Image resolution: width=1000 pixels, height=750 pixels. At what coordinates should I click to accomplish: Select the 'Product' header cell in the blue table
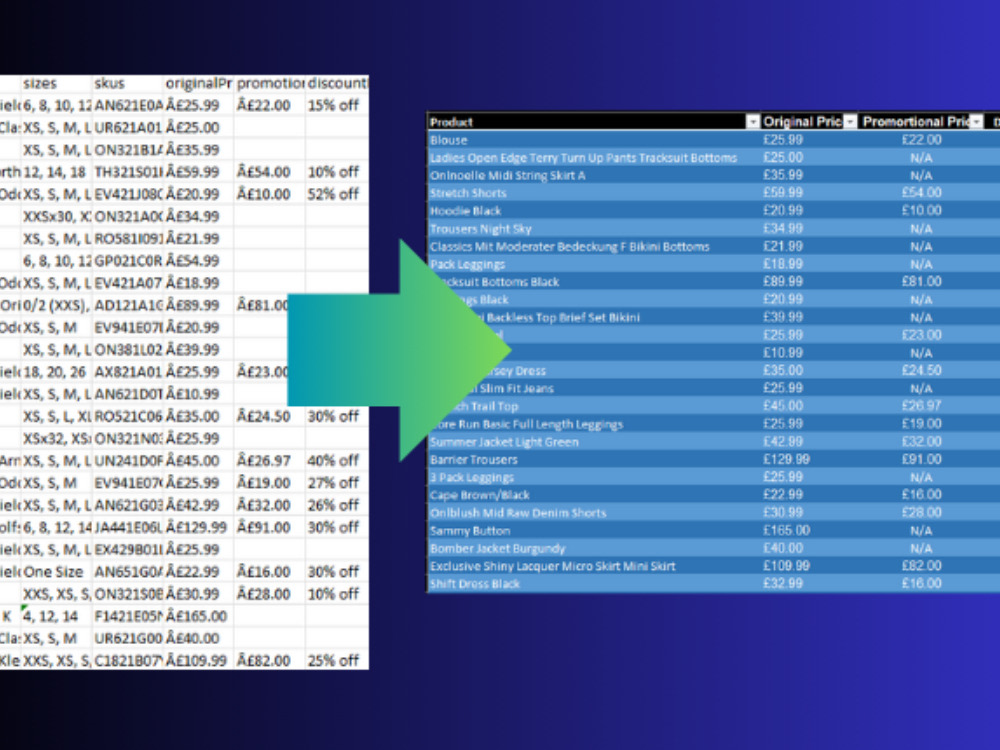pyautogui.click(x=594, y=122)
